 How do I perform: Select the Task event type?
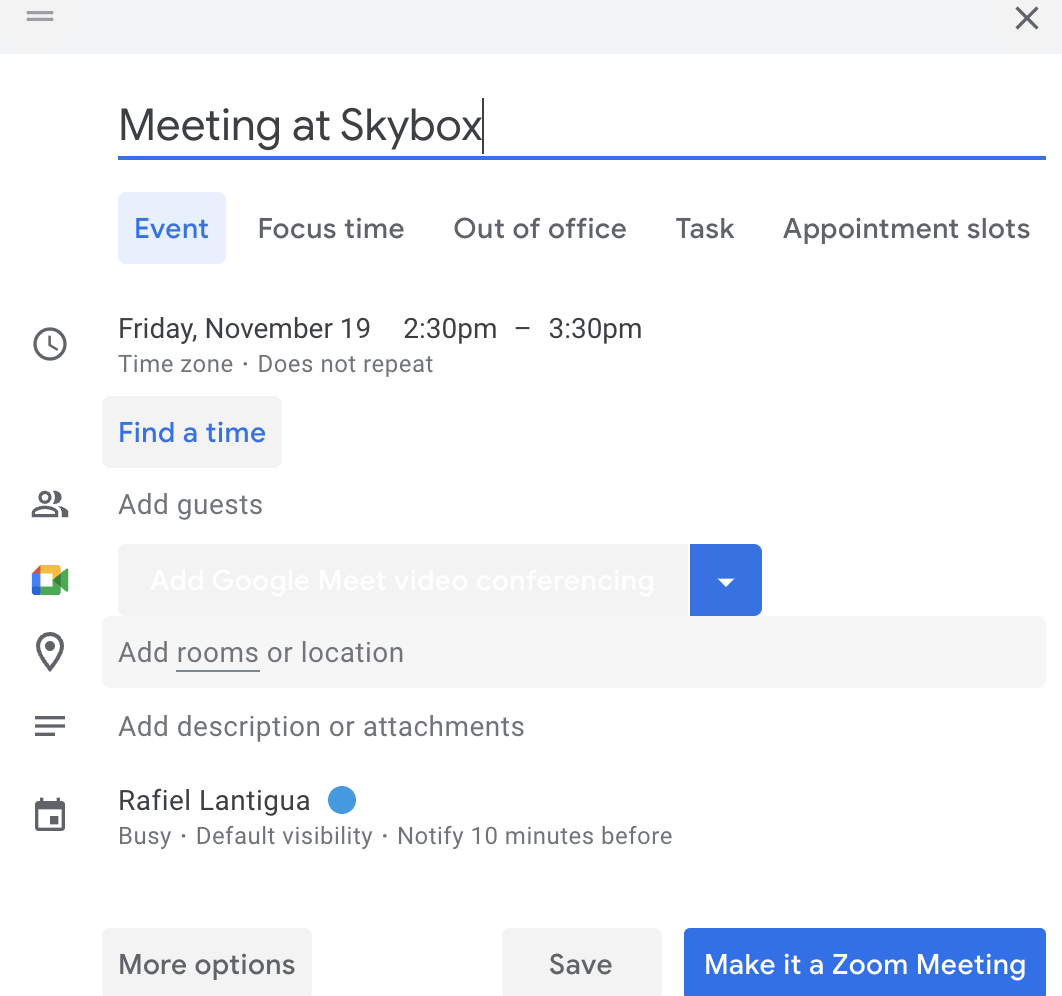click(704, 228)
